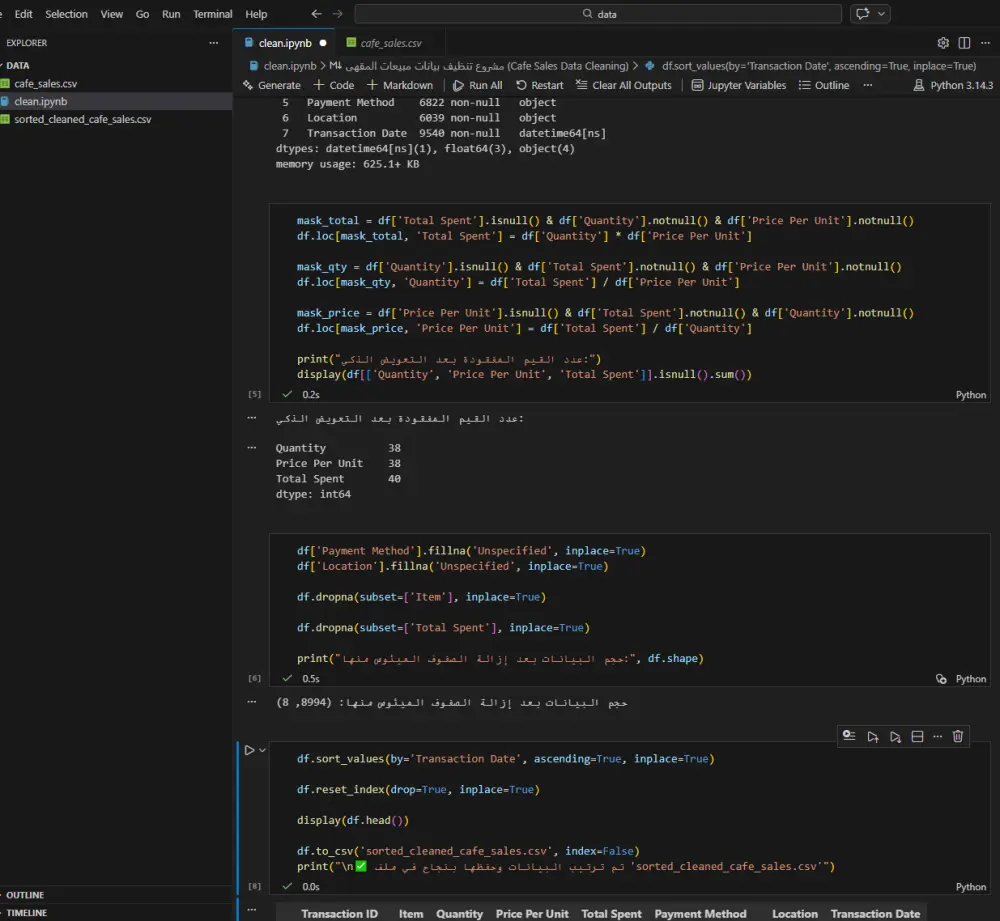The image size is (1000, 921).
Task: Show the notebook Outline
Action: click(x=824, y=85)
